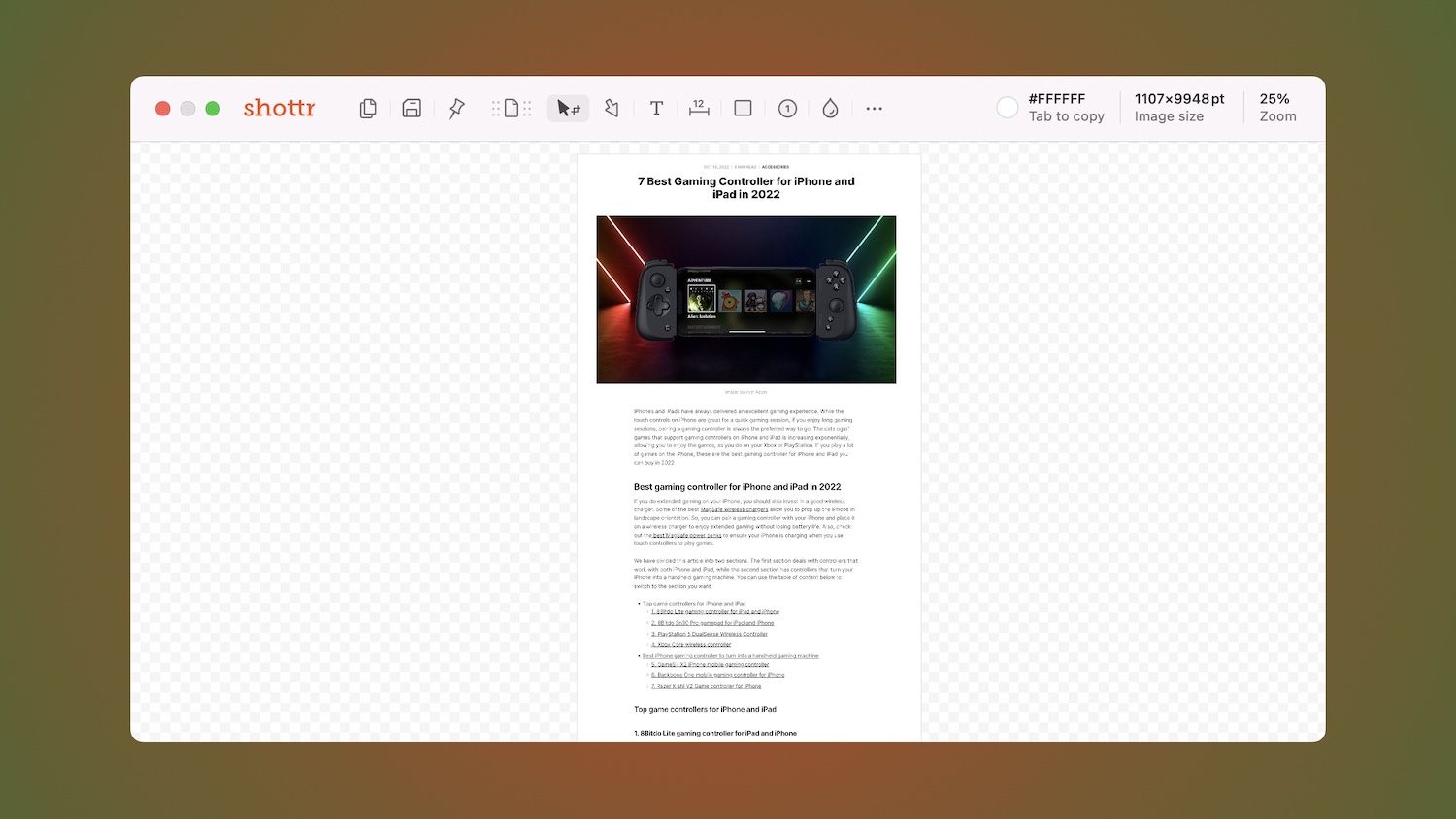
Task: Select the Copy to clipboard icon
Action: 368,108
